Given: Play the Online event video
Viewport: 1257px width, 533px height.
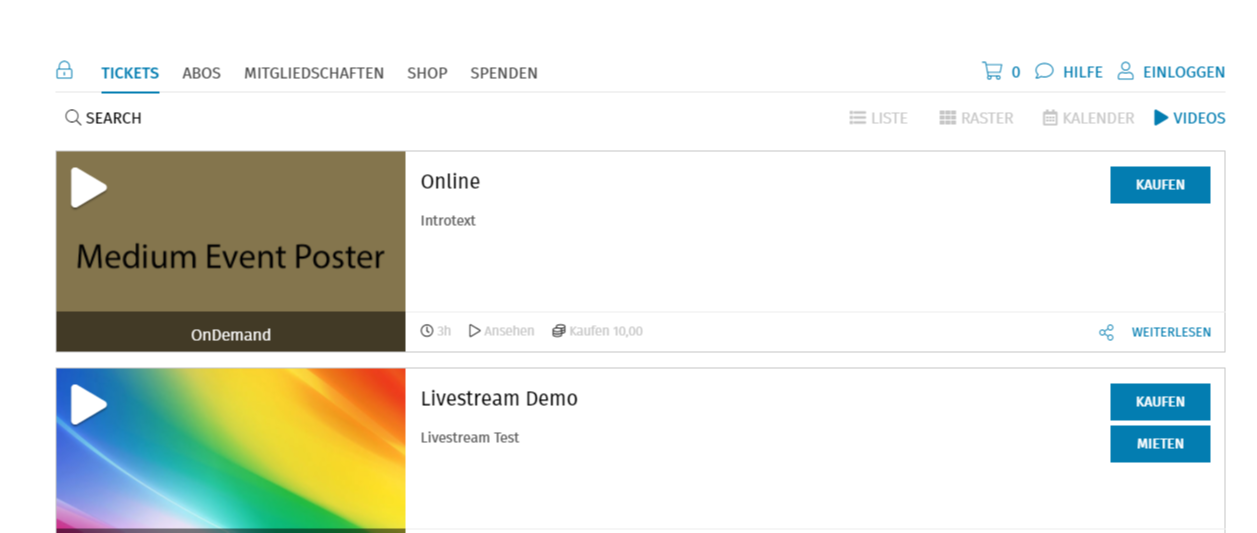Looking at the screenshot, I should point(88,188).
